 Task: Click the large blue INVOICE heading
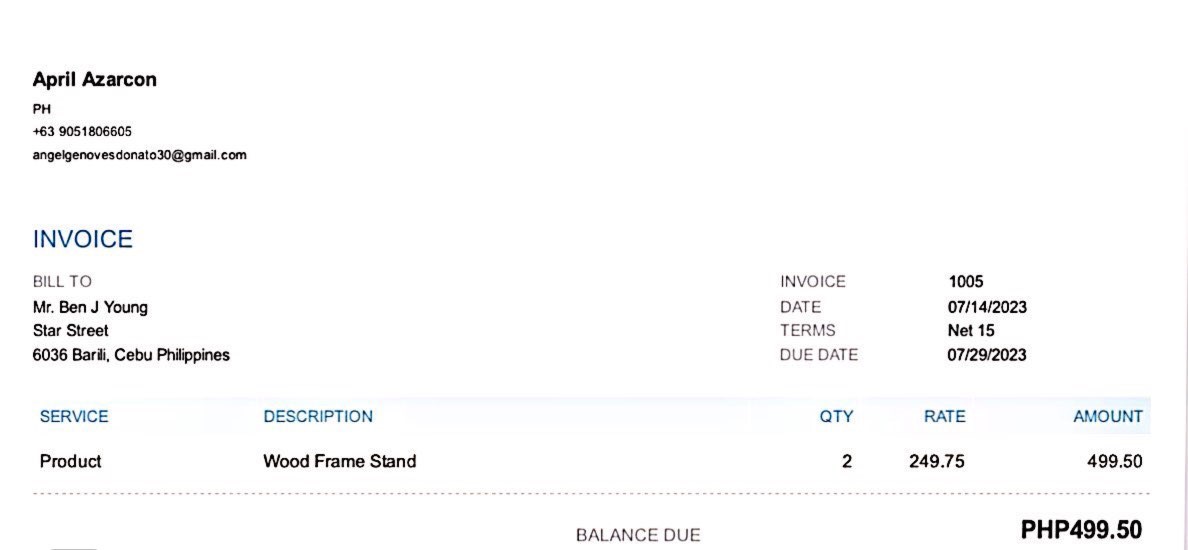click(83, 240)
